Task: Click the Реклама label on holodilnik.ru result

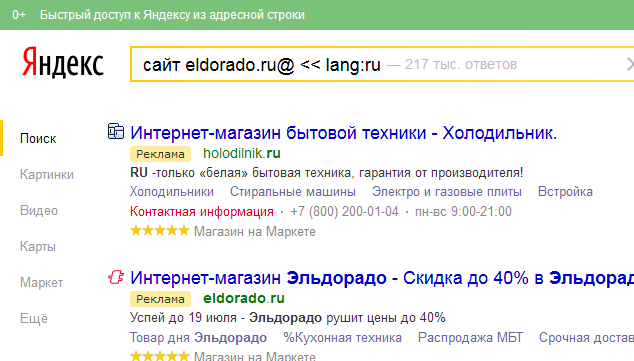Action: pos(160,154)
